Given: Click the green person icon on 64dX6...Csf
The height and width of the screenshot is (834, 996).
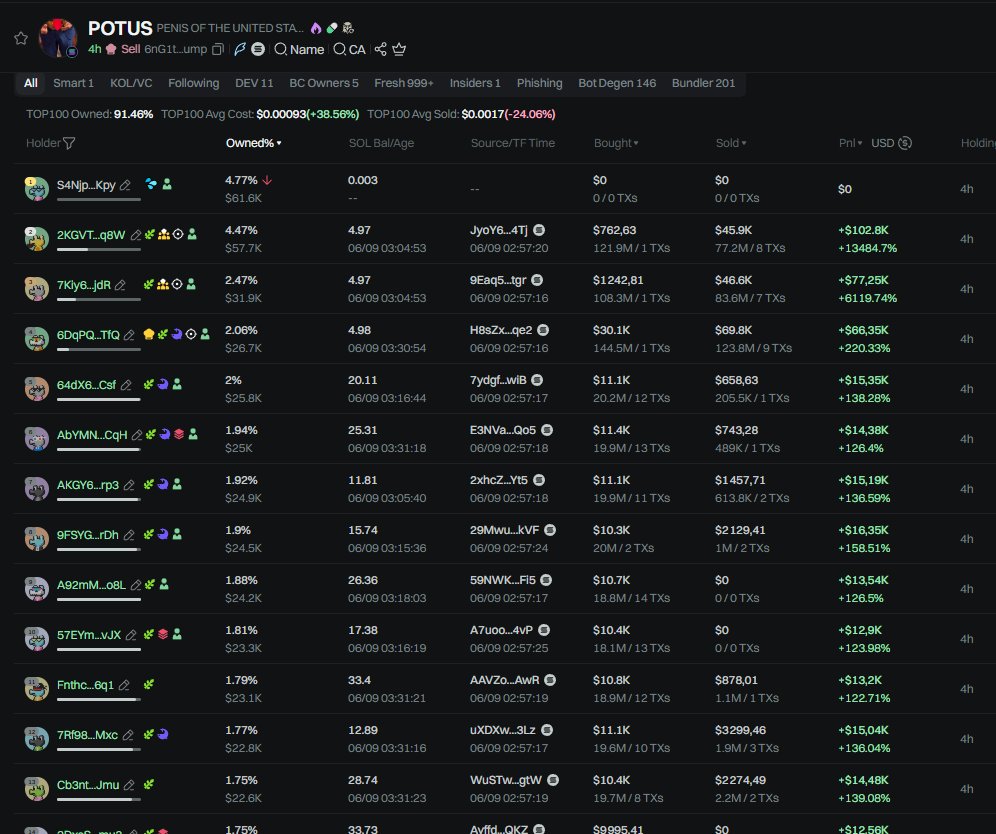Looking at the screenshot, I should pyautogui.click(x=177, y=384).
